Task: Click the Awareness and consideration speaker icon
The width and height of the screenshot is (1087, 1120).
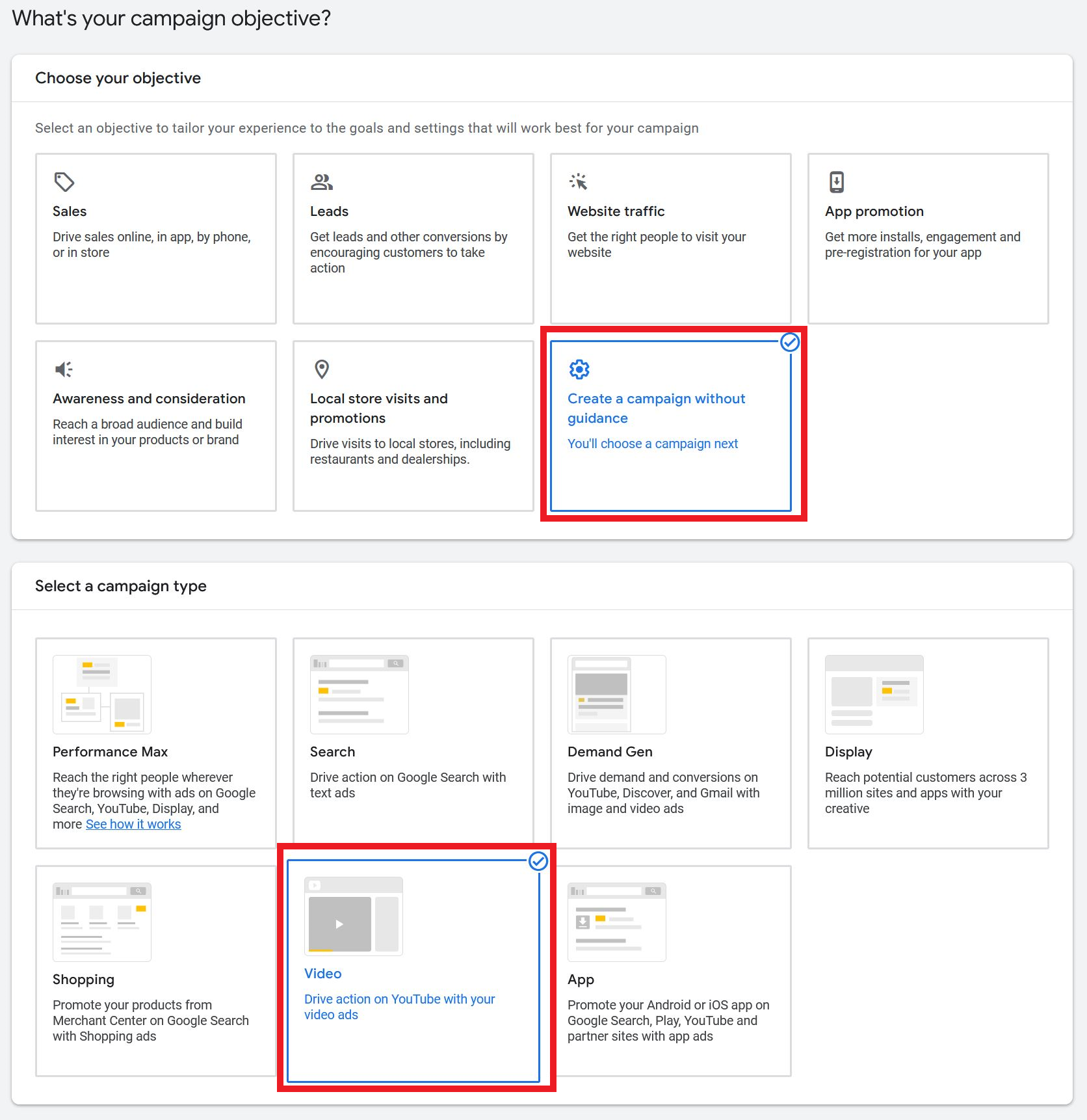Action: click(x=62, y=369)
